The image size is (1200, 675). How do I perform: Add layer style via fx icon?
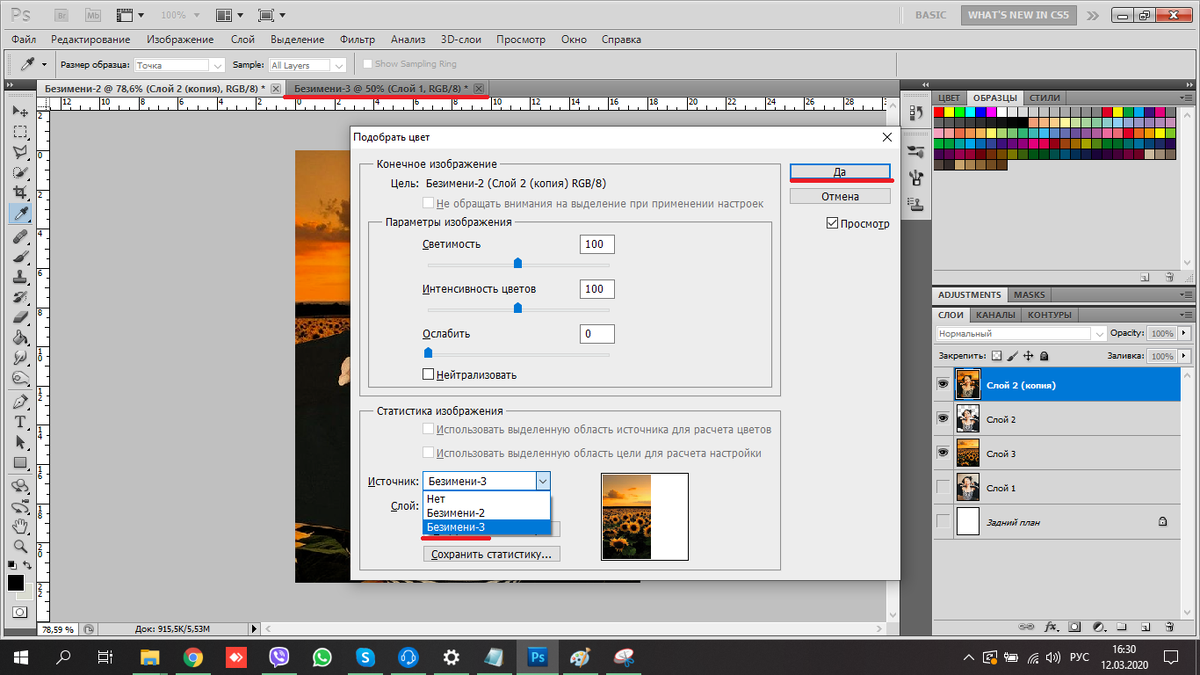tap(1051, 627)
